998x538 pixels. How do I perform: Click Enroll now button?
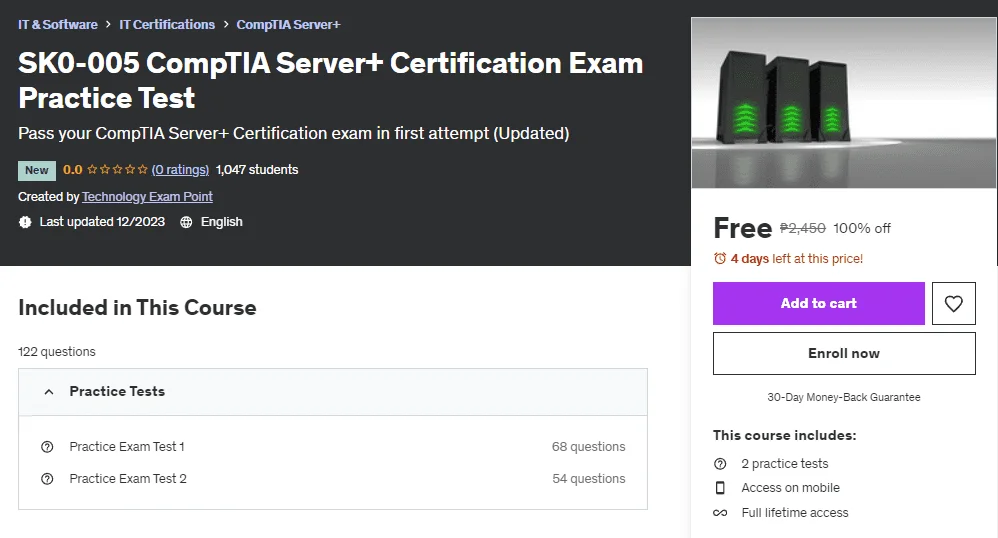coord(844,353)
